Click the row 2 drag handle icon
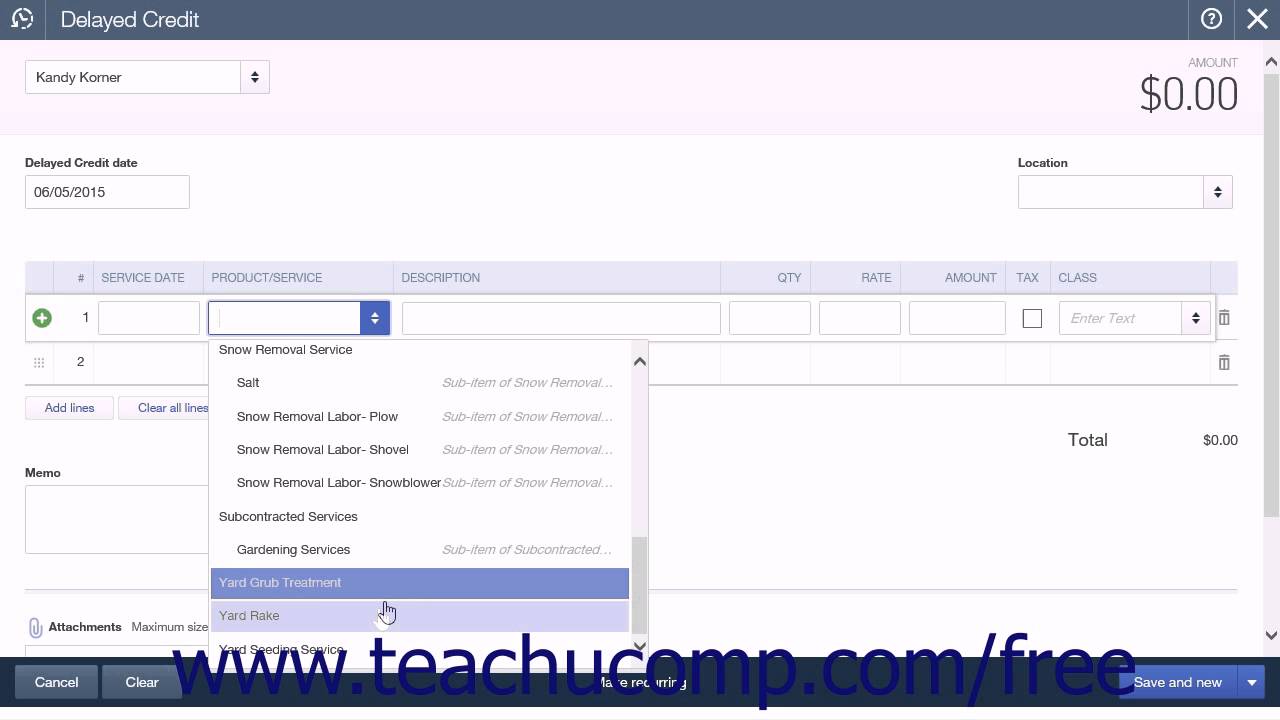 (x=39, y=362)
